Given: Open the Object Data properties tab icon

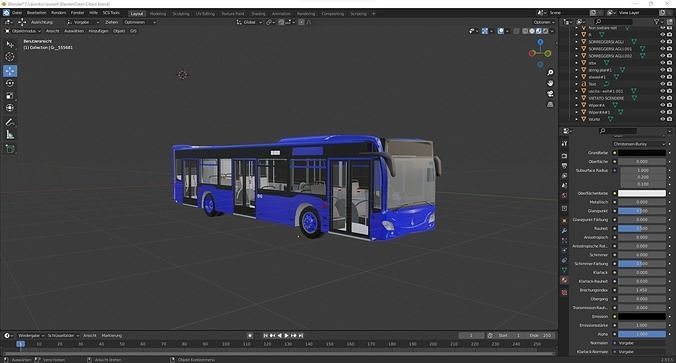Looking at the screenshot, I should pos(564,270).
